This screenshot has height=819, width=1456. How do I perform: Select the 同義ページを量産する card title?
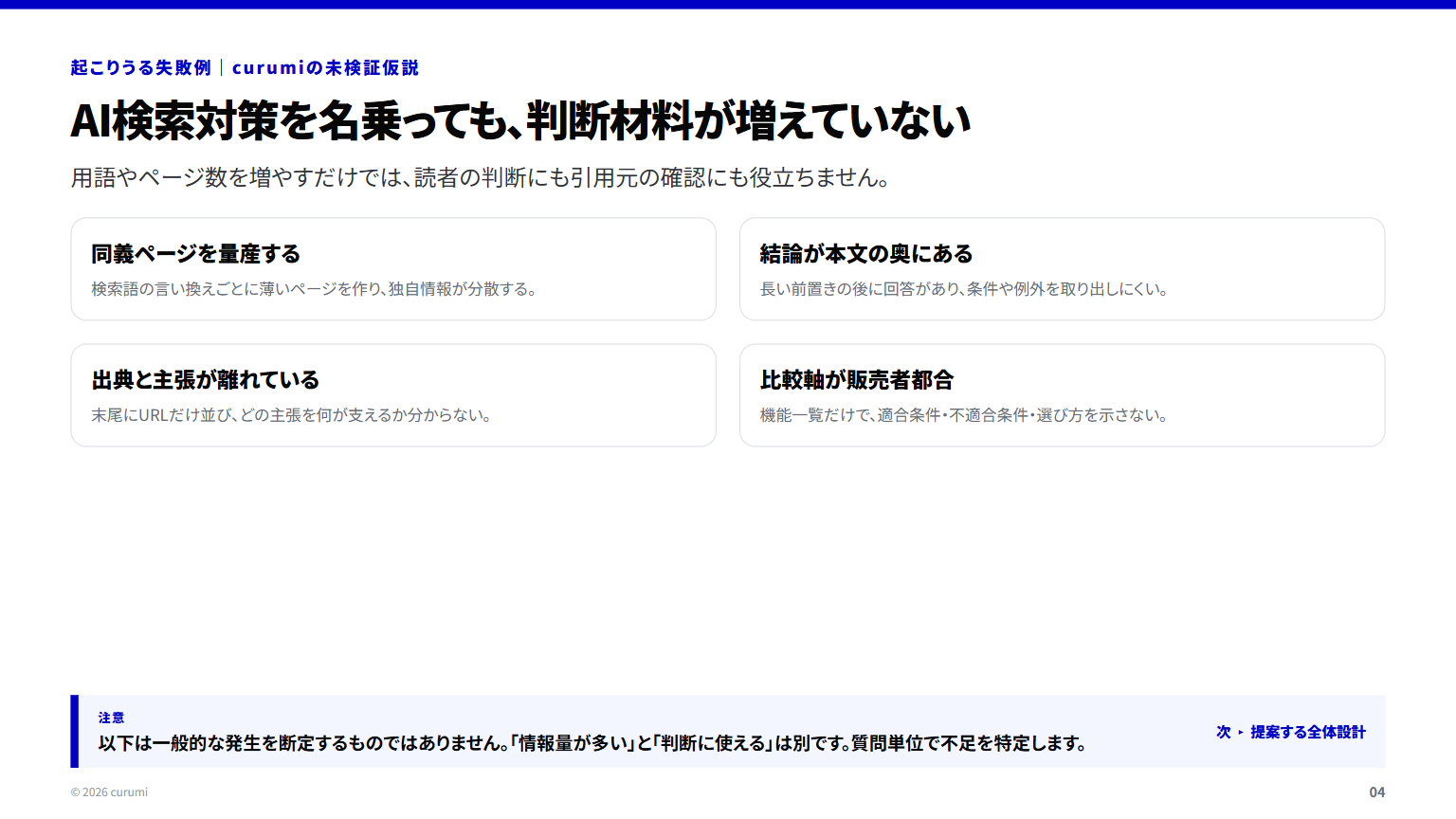(x=196, y=254)
